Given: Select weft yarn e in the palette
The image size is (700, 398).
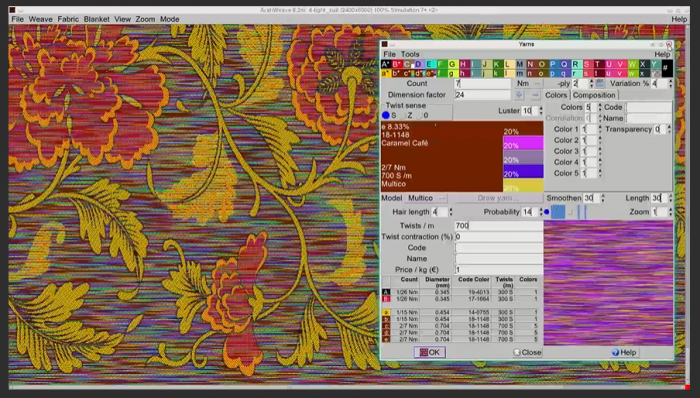Looking at the screenshot, I should click(429, 73).
